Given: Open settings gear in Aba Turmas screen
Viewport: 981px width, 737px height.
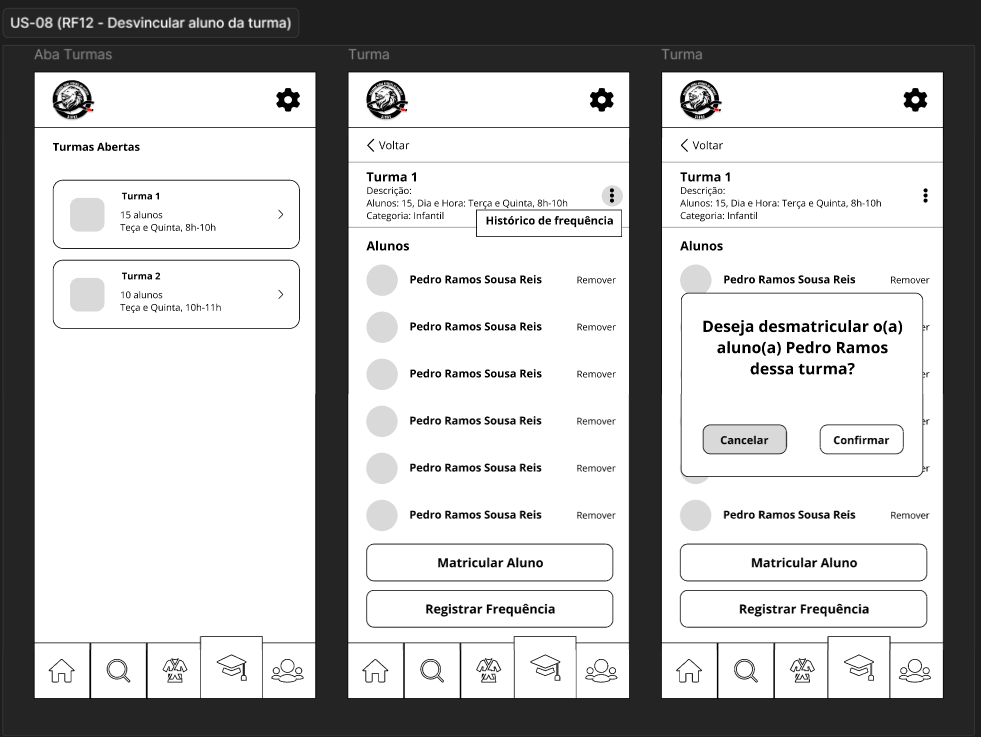Looking at the screenshot, I should tap(288, 100).
